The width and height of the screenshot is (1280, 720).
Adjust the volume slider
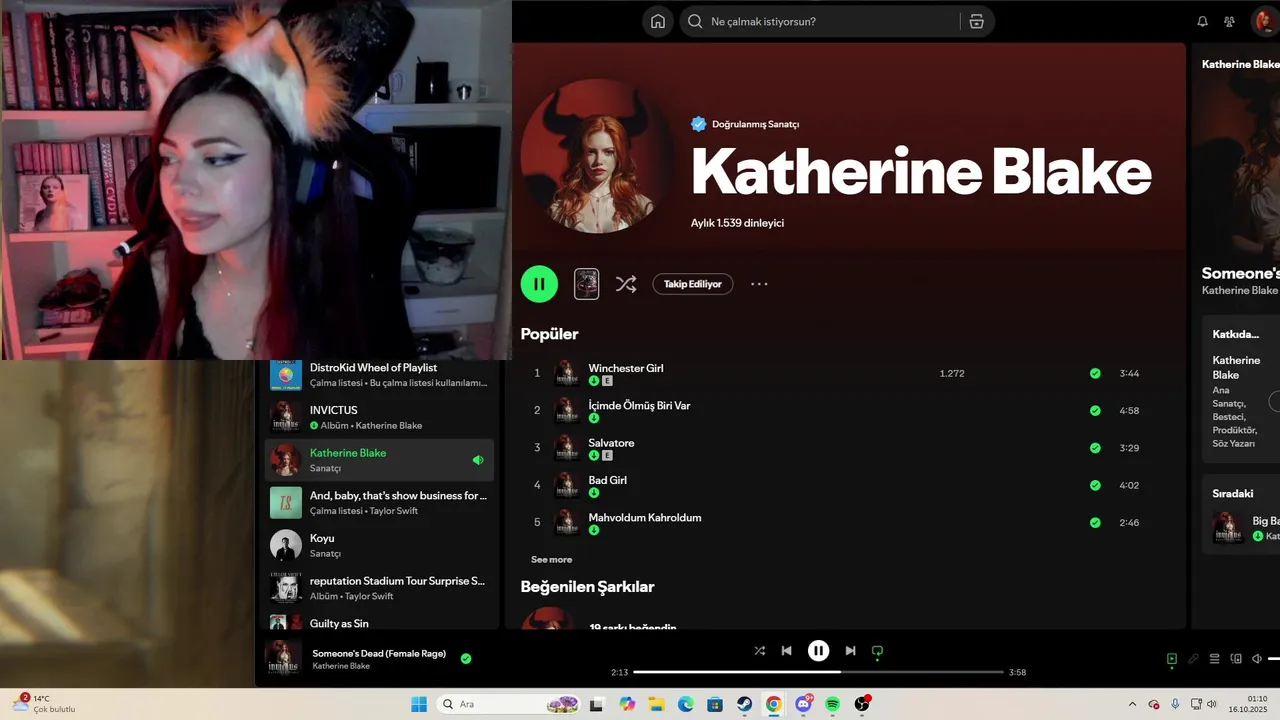point(1273,659)
